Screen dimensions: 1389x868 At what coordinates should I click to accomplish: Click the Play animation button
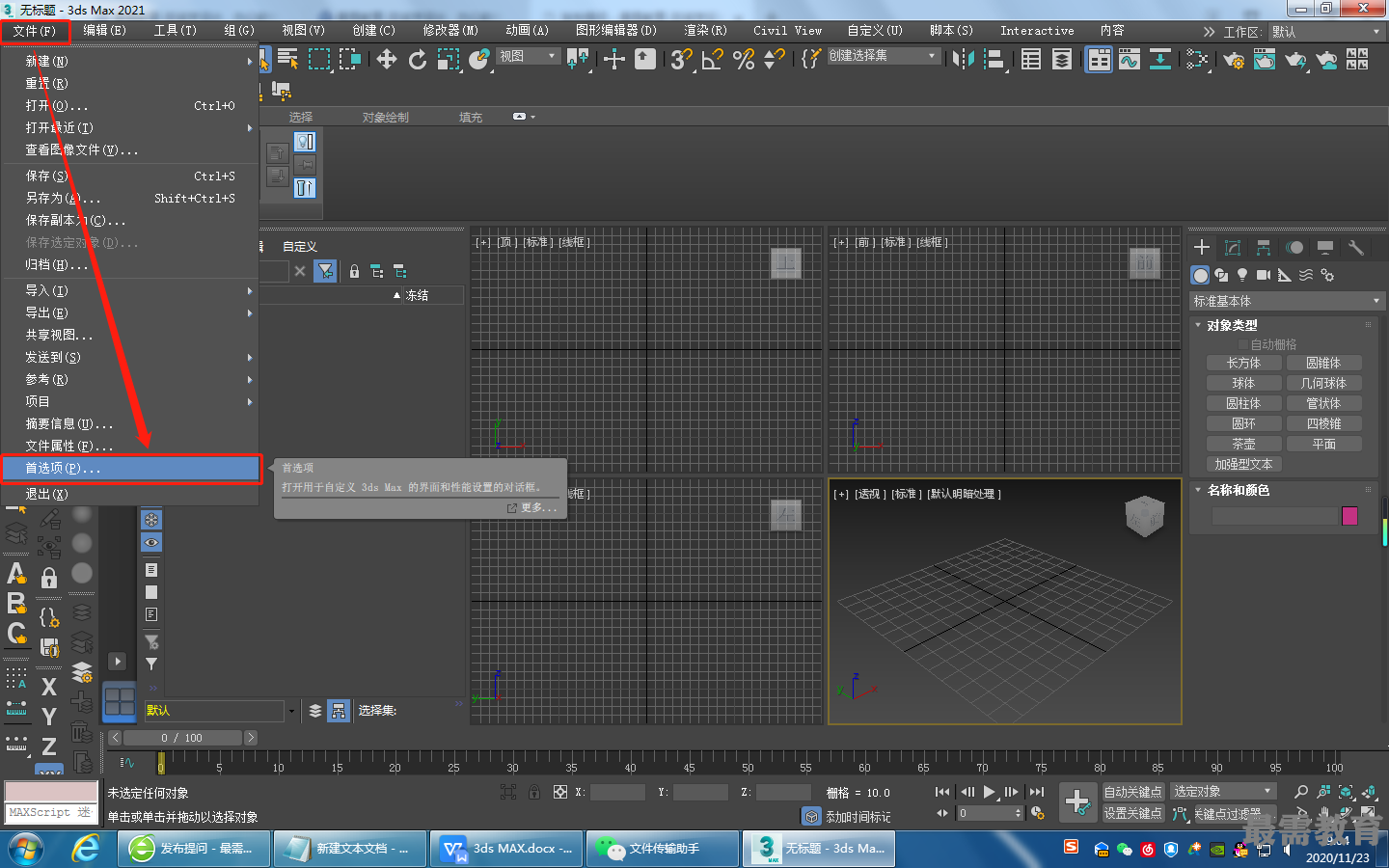click(x=989, y=792)
